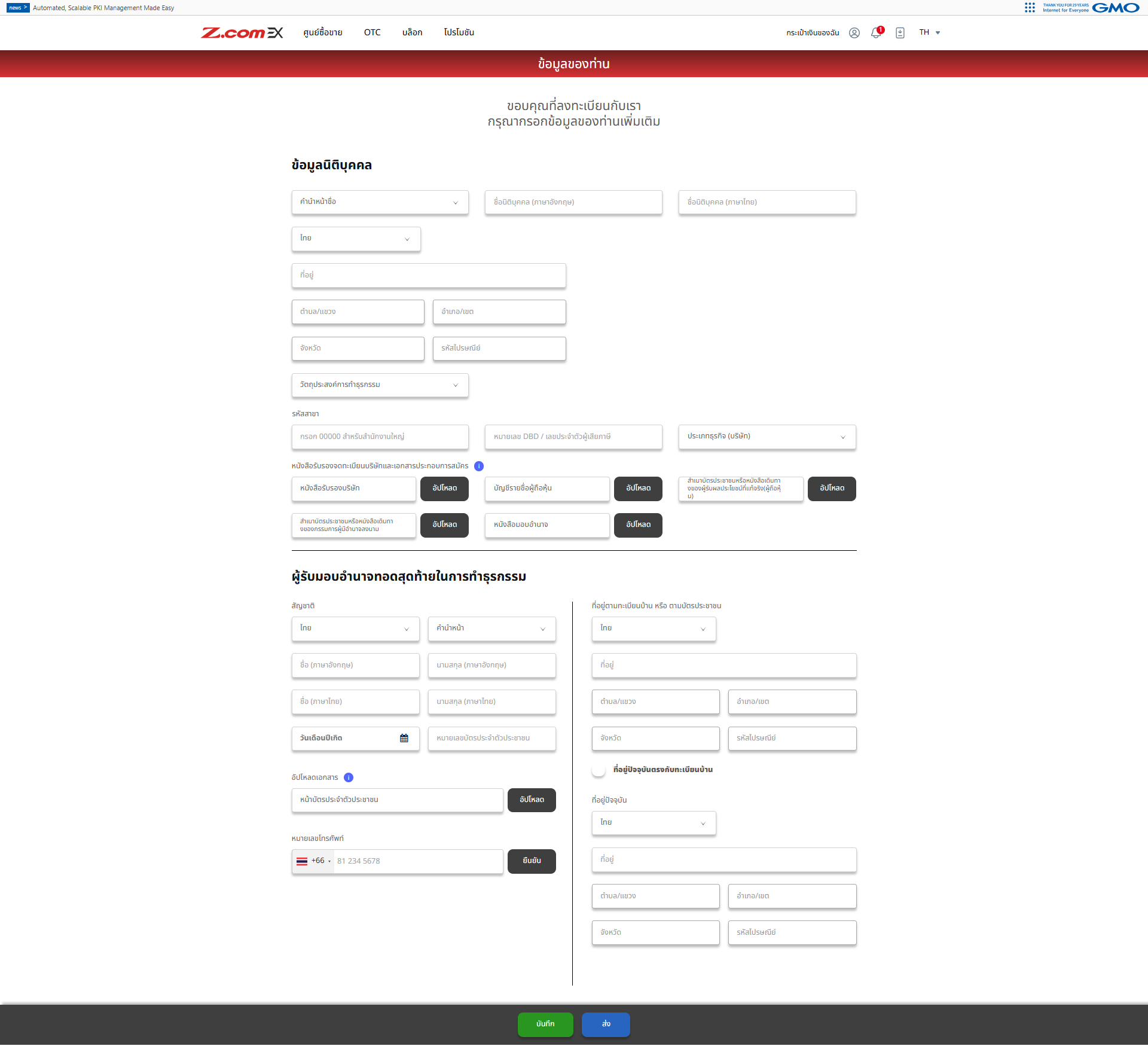Open the +66 phone country code selector

click(x=313, y=861)
